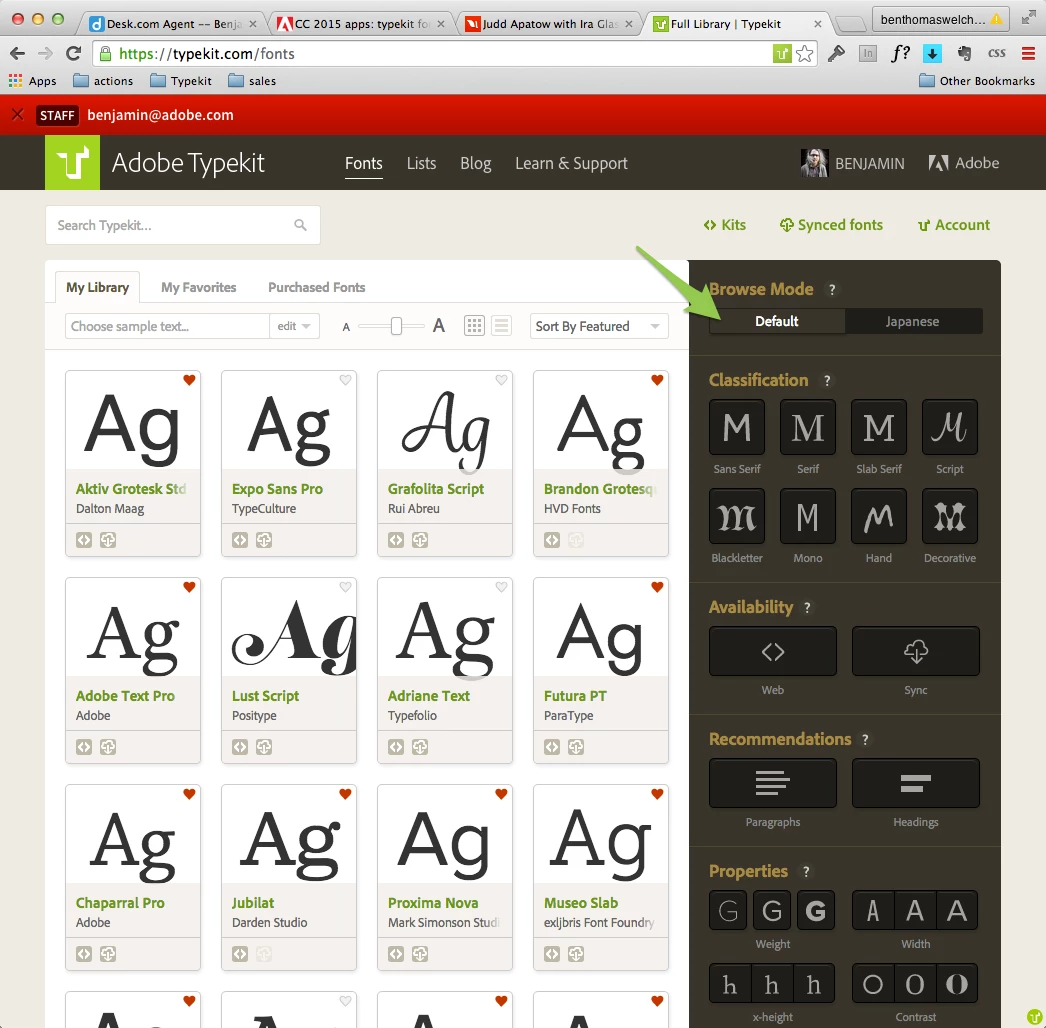Unfavorite Brandon Grotesque heart
The image size is (1046, 1028).
[x=657, y=380]
